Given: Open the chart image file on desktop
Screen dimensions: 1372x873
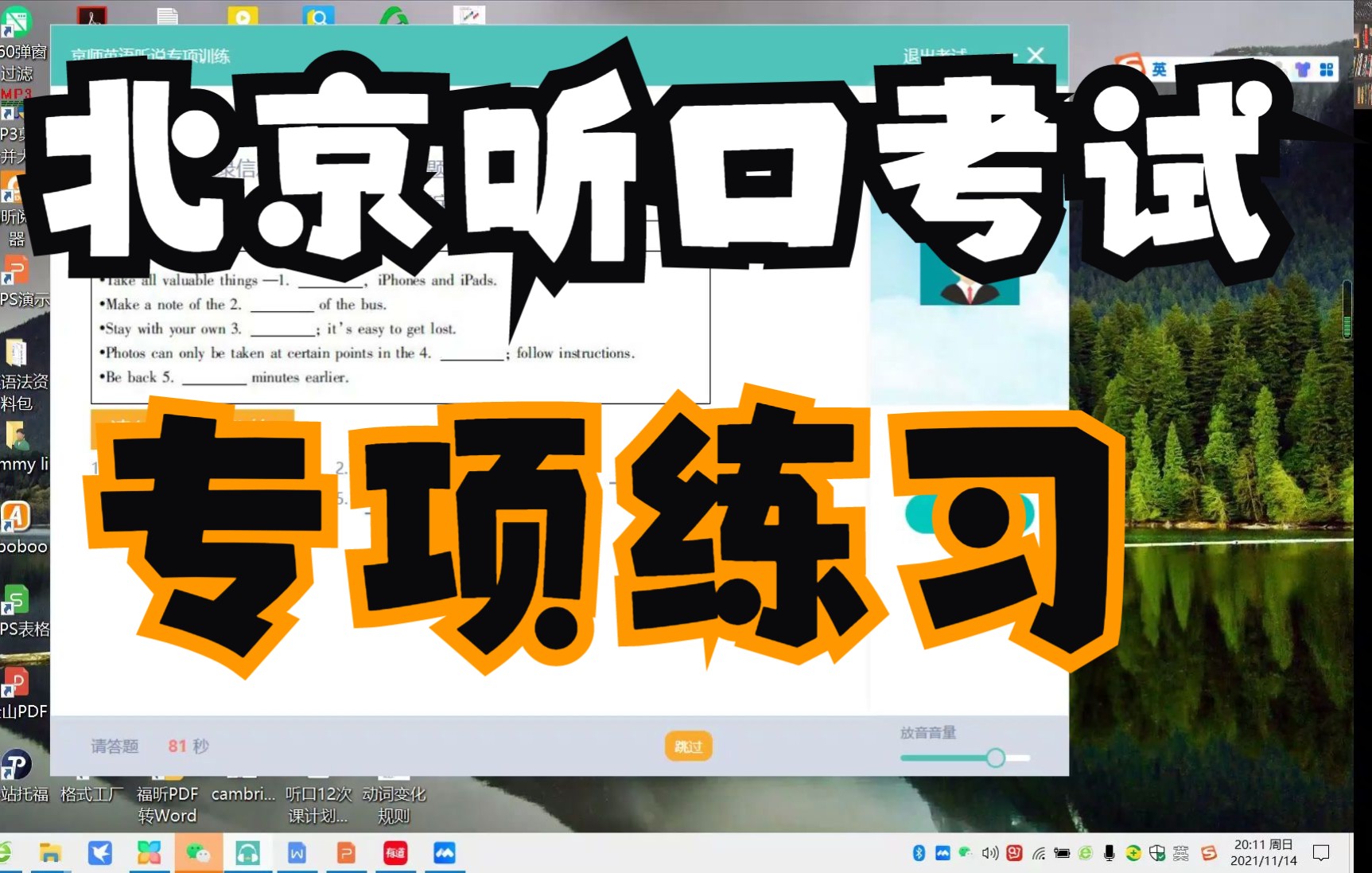Looking at the screenshot, I should pyautogui.click(x=469, y=14).
